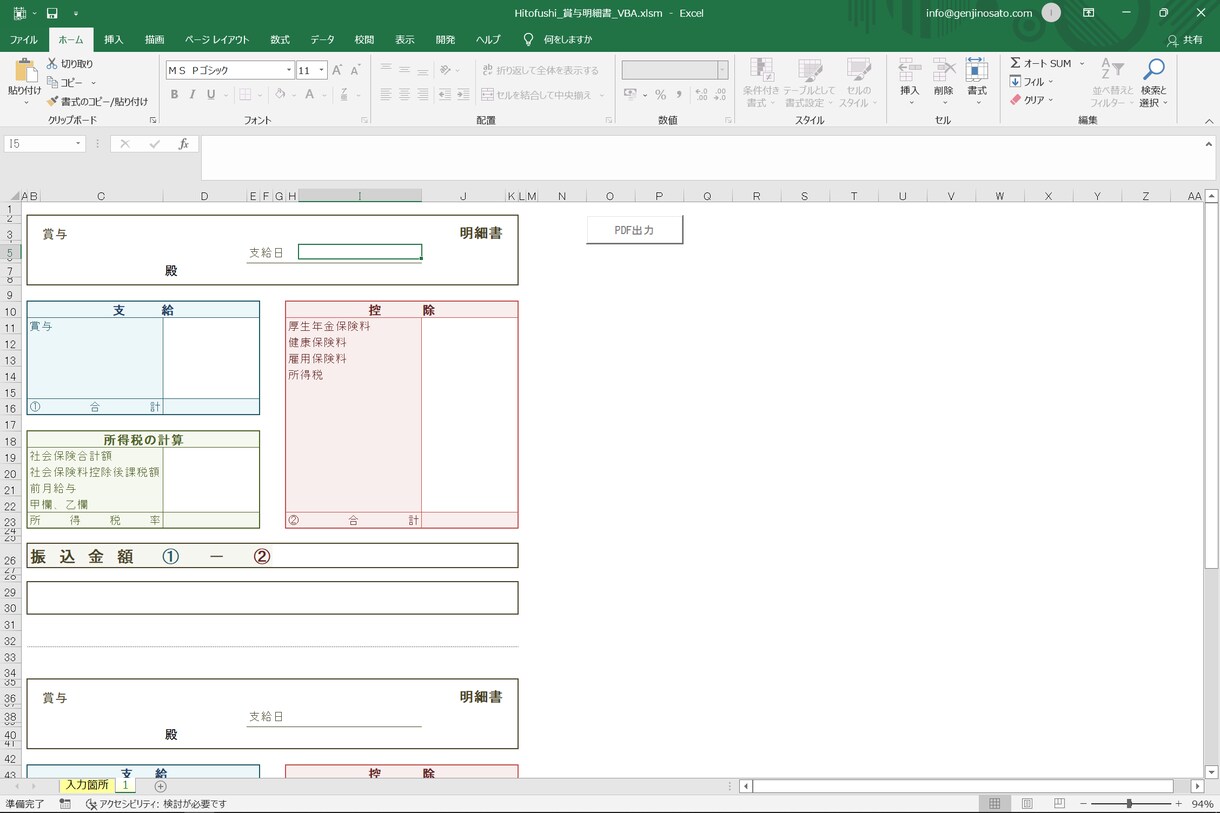Increase font size with the large A icon
Viewport: 1220px width, 813px height.
pyautogui.click(x=337, y=70)
